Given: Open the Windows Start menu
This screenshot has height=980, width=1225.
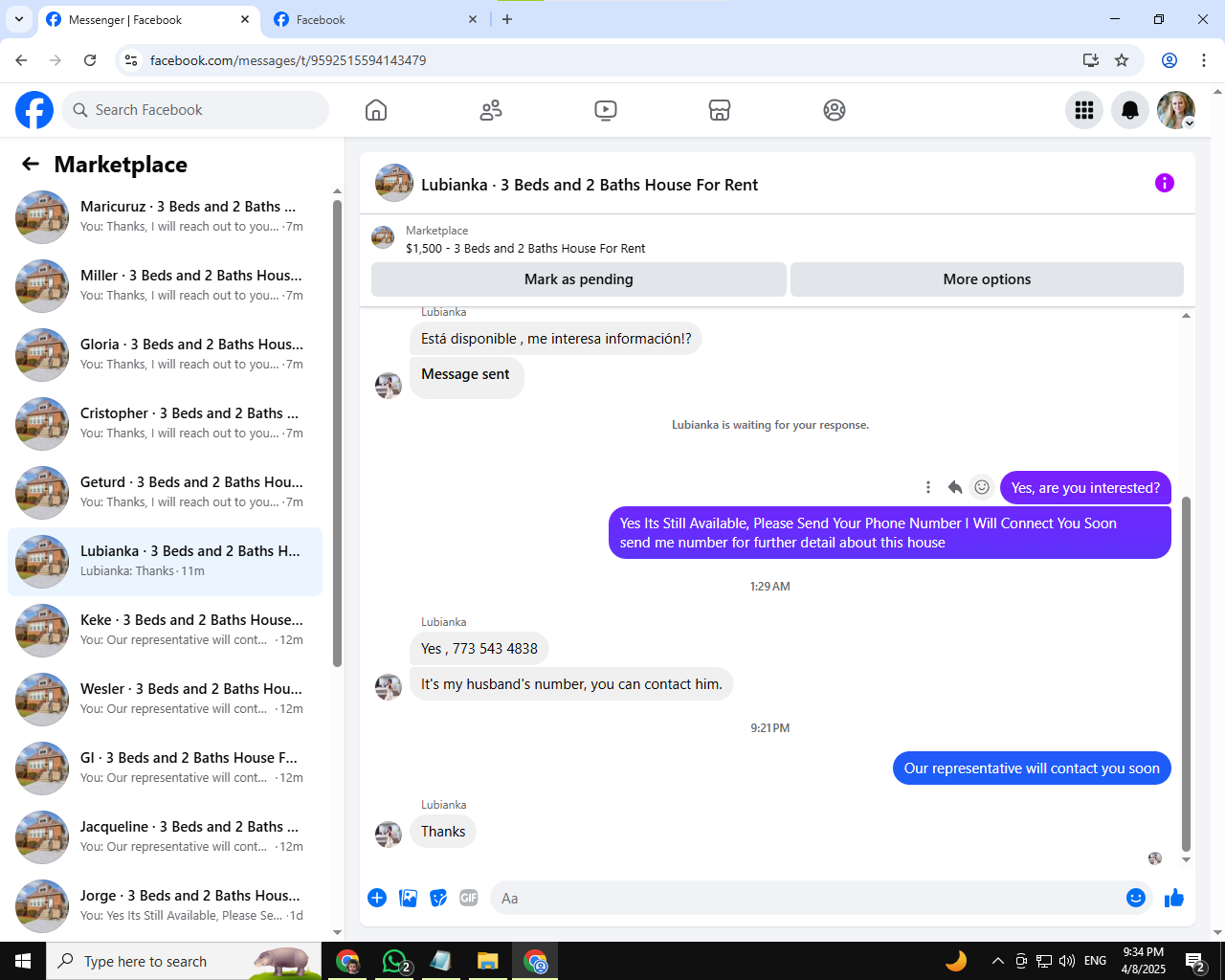Looking at the screenshot, I should pos(23,961).
